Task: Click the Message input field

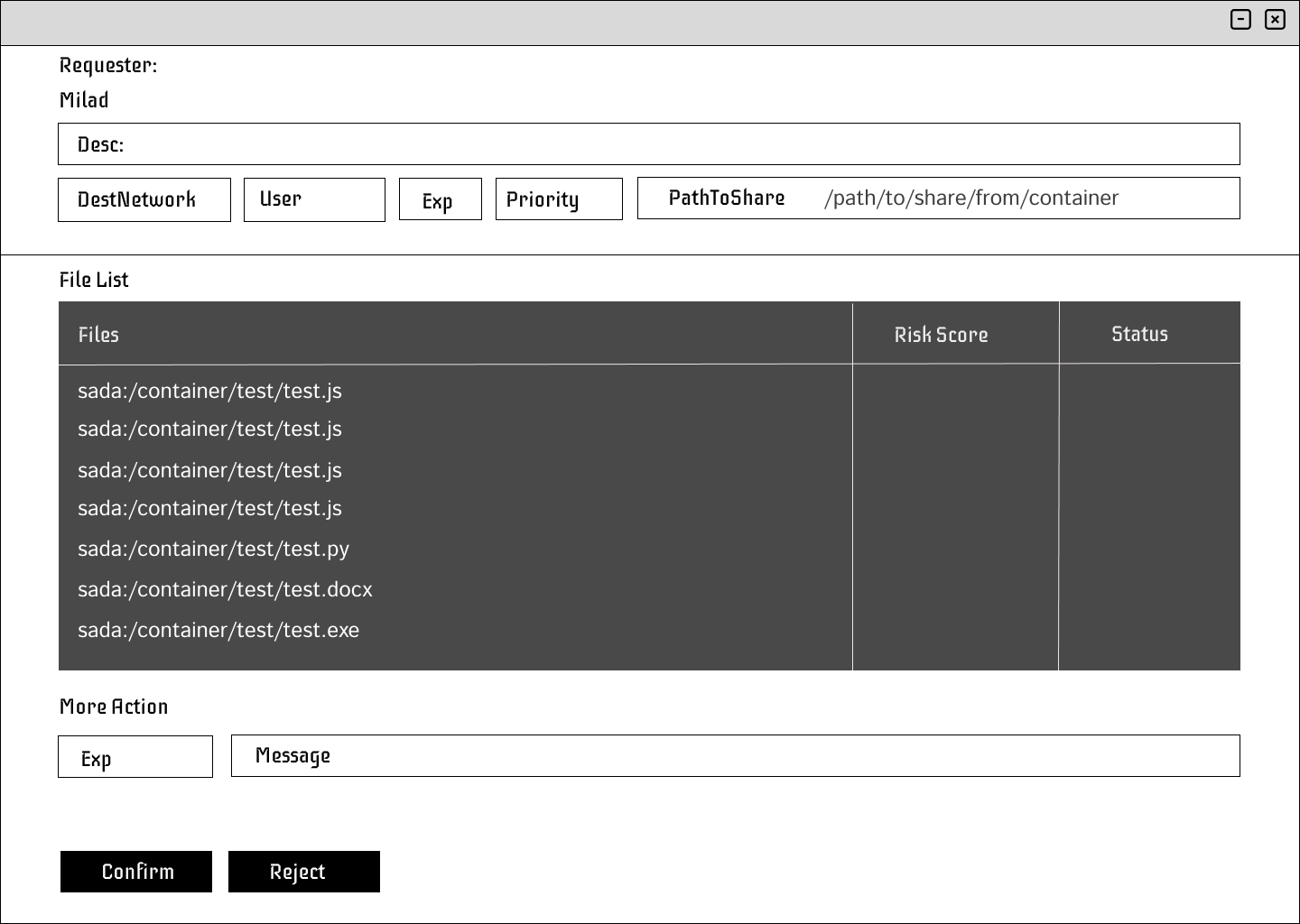Action: (x=735, y=756)
